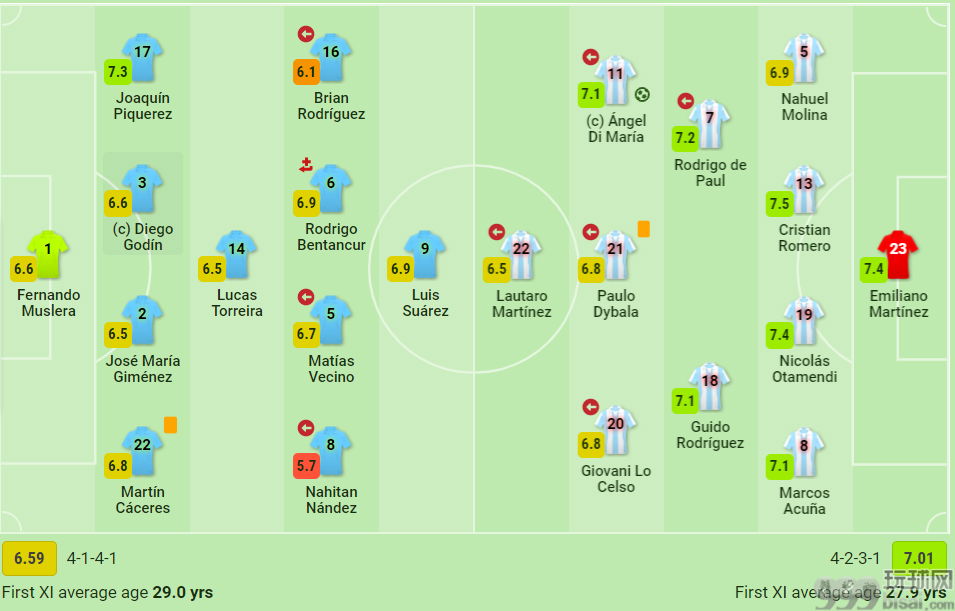Click the 6.59 team average rating
955x611 pixels.
(x=29, y=558)
